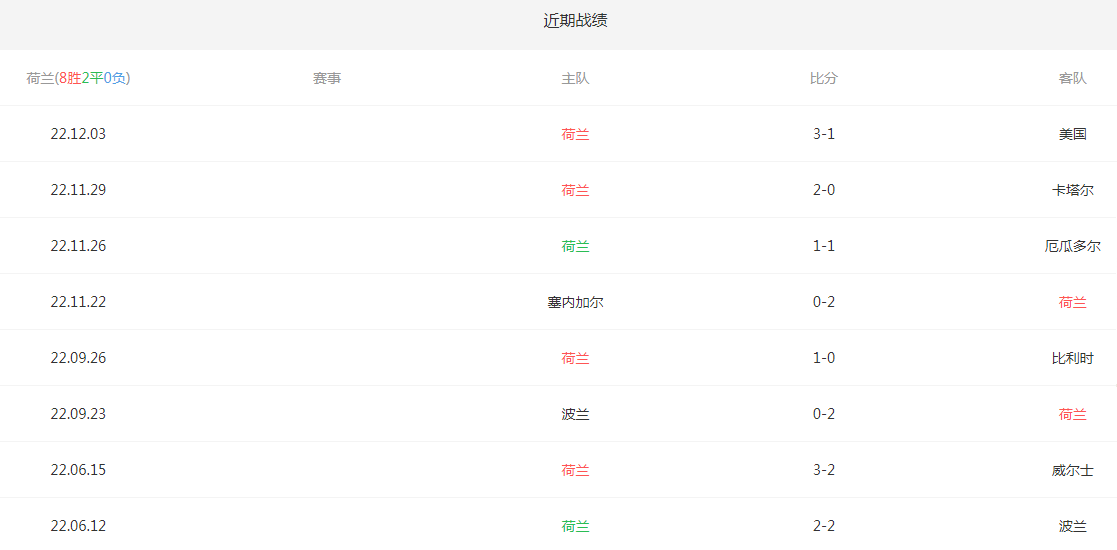This screenshot has height=550, width=1117.
Task: Click the 赛事 column header
Action: click(x=327, y=78)
